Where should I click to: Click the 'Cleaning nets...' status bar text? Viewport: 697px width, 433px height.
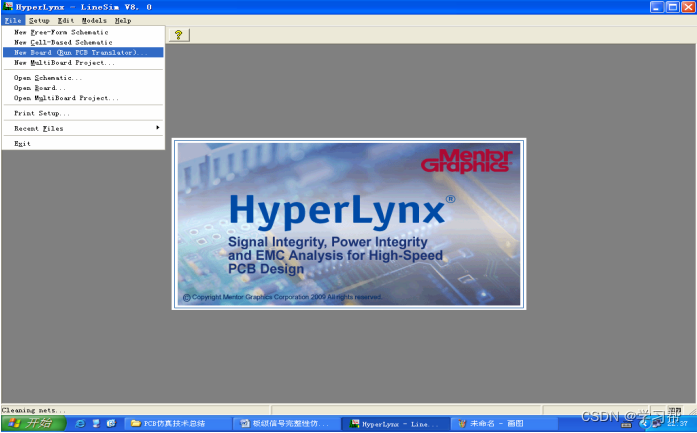(33, 410)
